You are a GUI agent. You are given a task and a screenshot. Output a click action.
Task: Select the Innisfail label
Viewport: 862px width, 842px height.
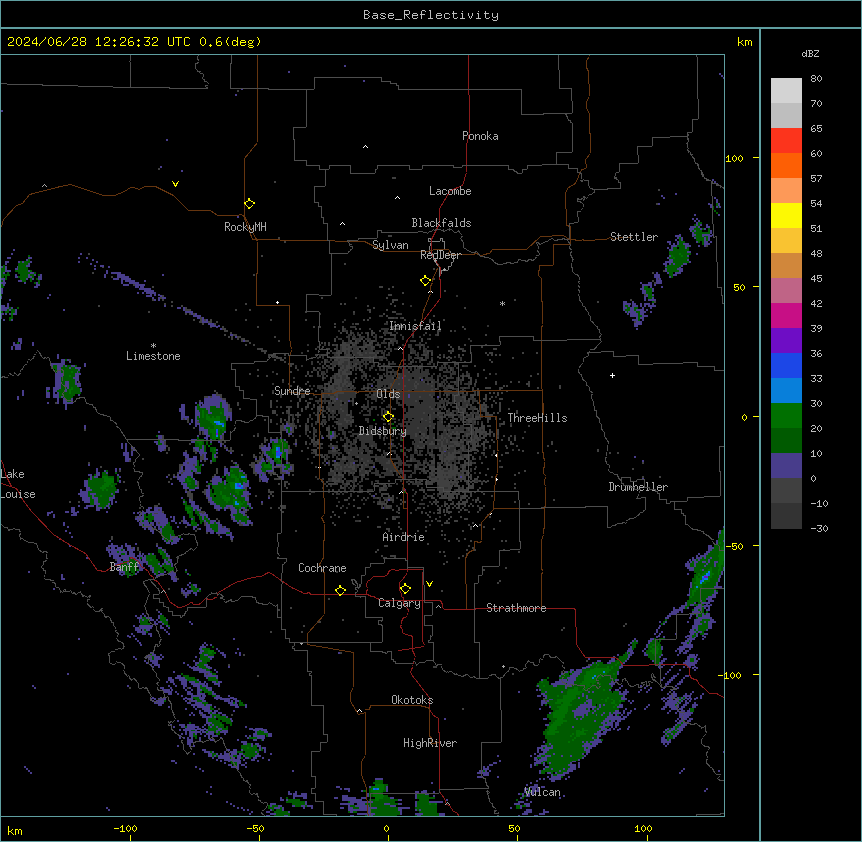point(415,326)
